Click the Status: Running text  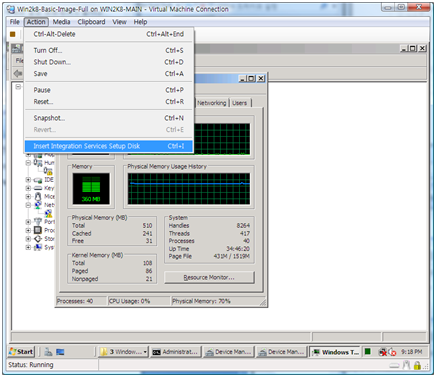click(31, 365)
